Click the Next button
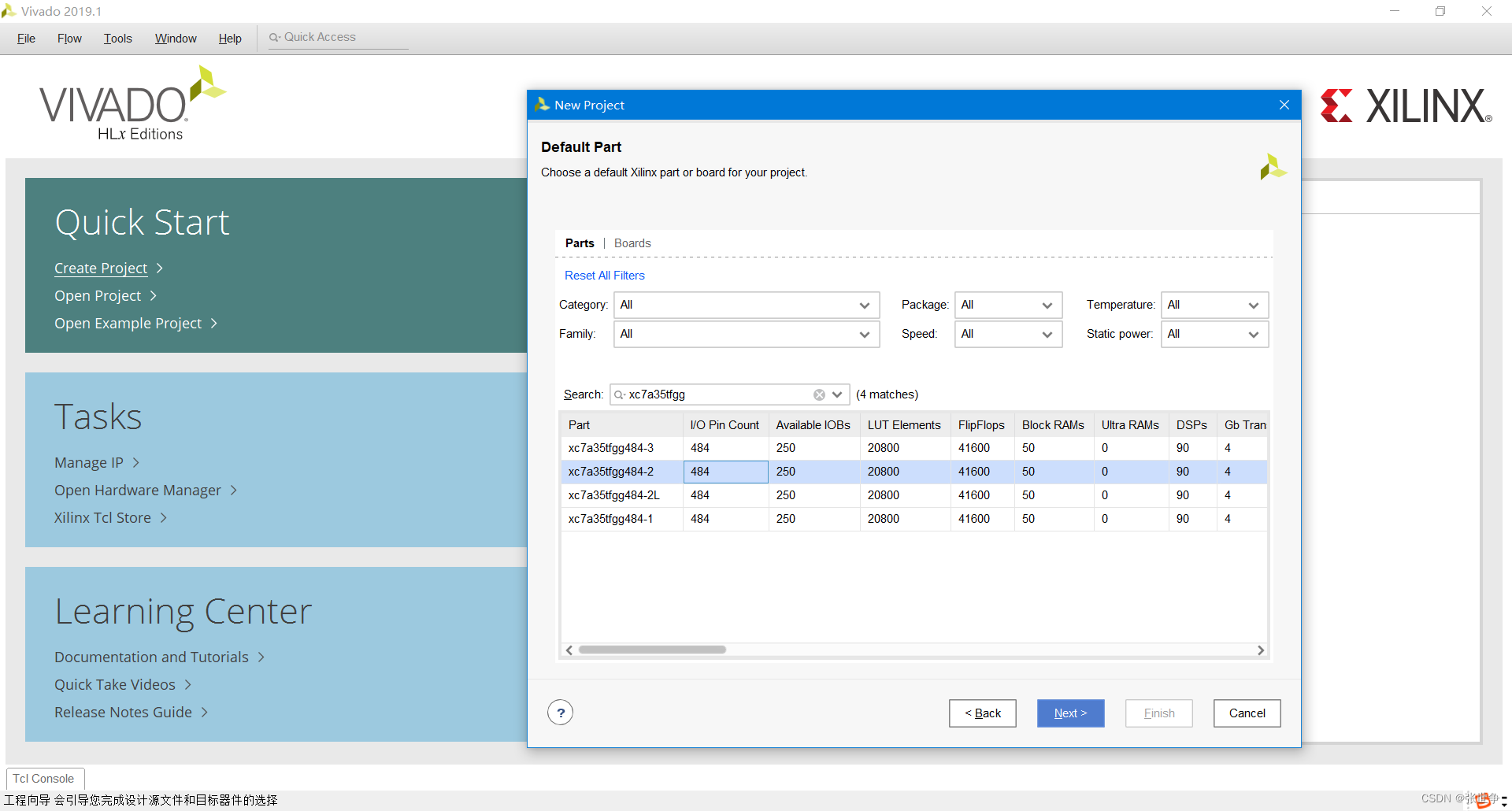Image resolution: width=1512 pixels, height=811 pixels. pyautogui.click(x=1070, y=713)
